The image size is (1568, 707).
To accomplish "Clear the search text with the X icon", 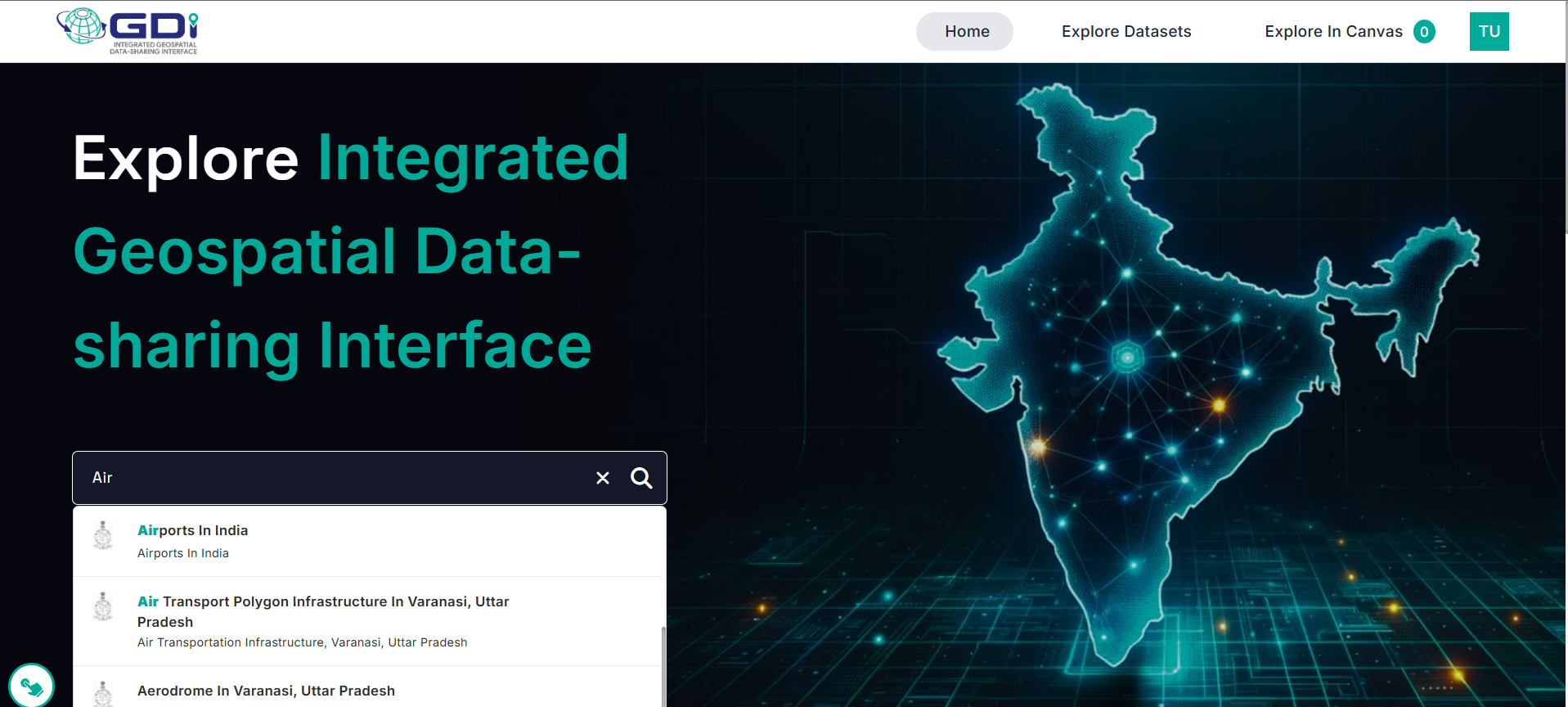I will pyautogui.click(x=603, y=478).
